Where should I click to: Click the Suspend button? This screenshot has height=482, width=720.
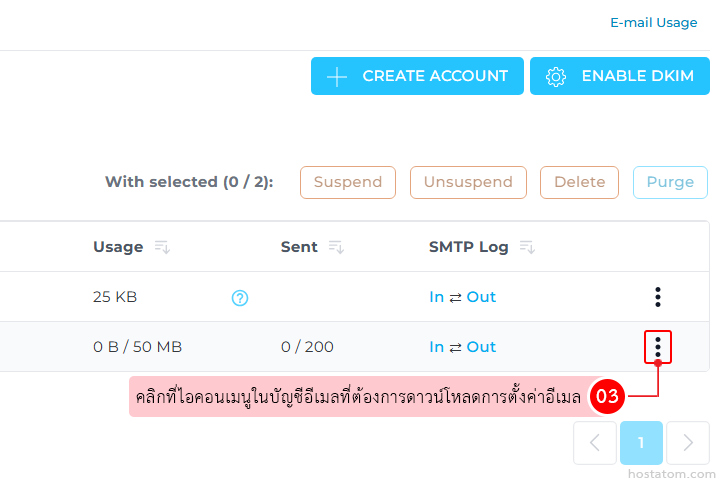[x=348, y=182]
